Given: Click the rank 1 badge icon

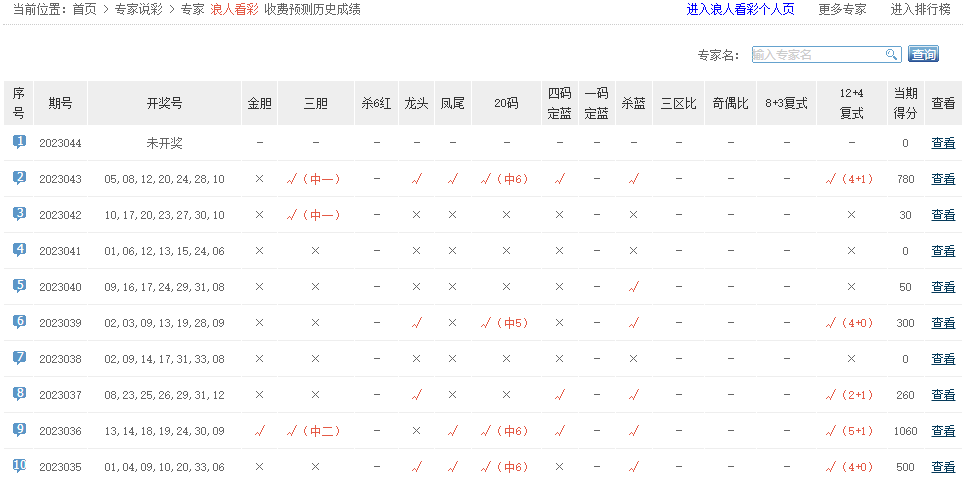Looking at the screenshot, I should [x=19, y=142].
